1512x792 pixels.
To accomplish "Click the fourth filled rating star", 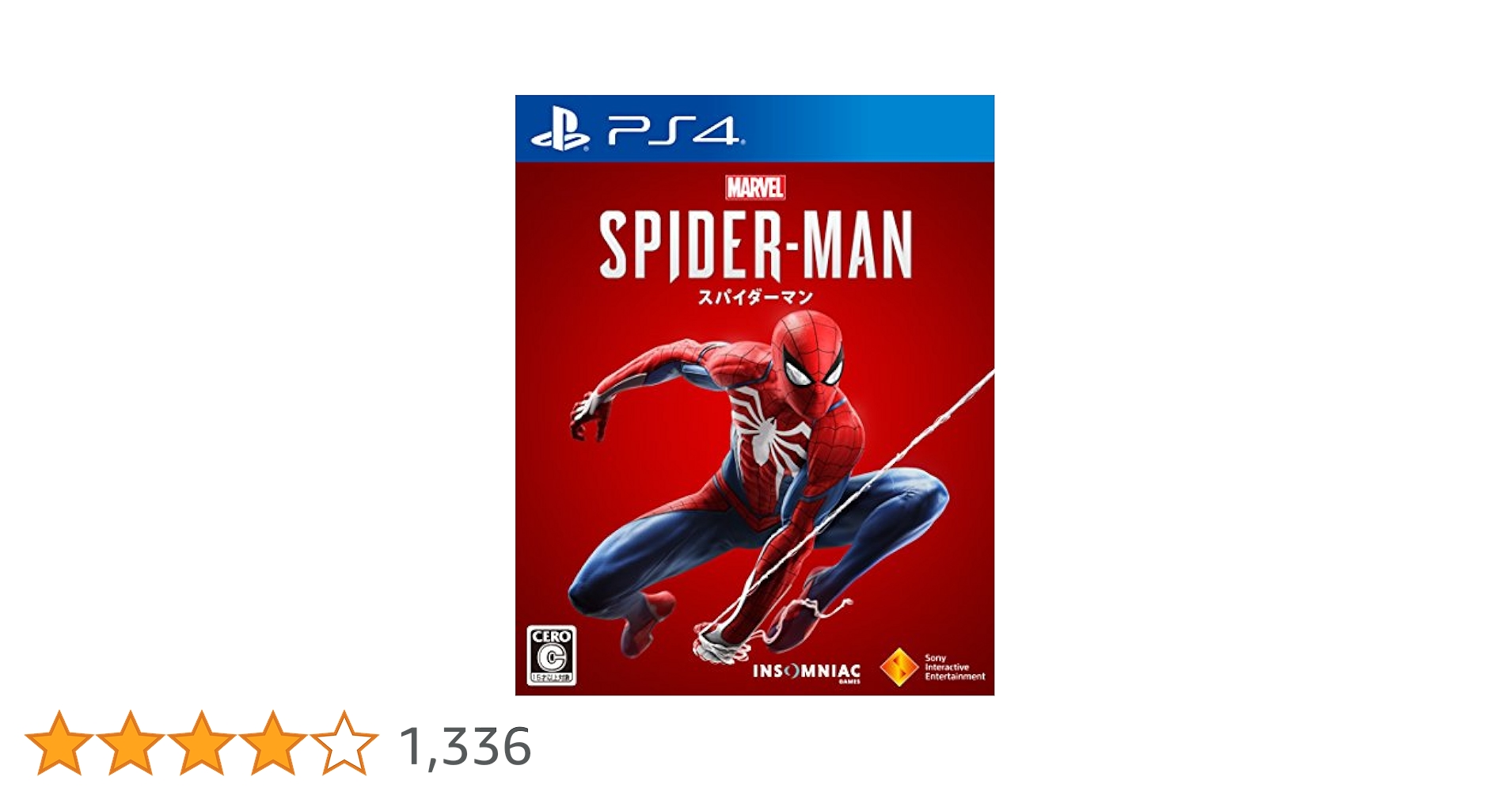I will 273,743.
